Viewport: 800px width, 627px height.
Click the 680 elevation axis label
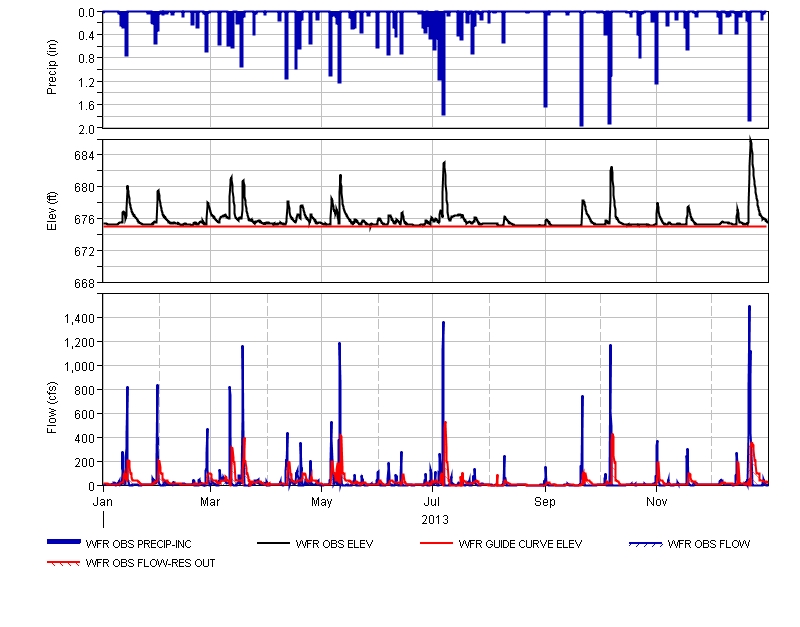pyautogui.click(x=85, y=188)
